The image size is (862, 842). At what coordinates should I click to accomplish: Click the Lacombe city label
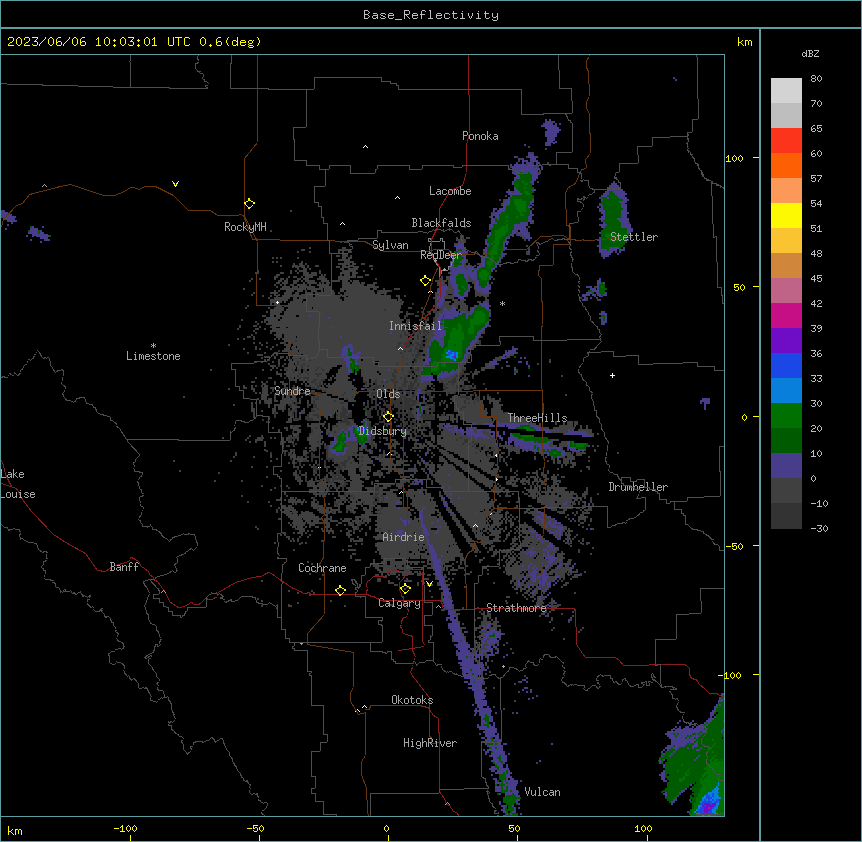pyautogui.click(x=450, y=191)
